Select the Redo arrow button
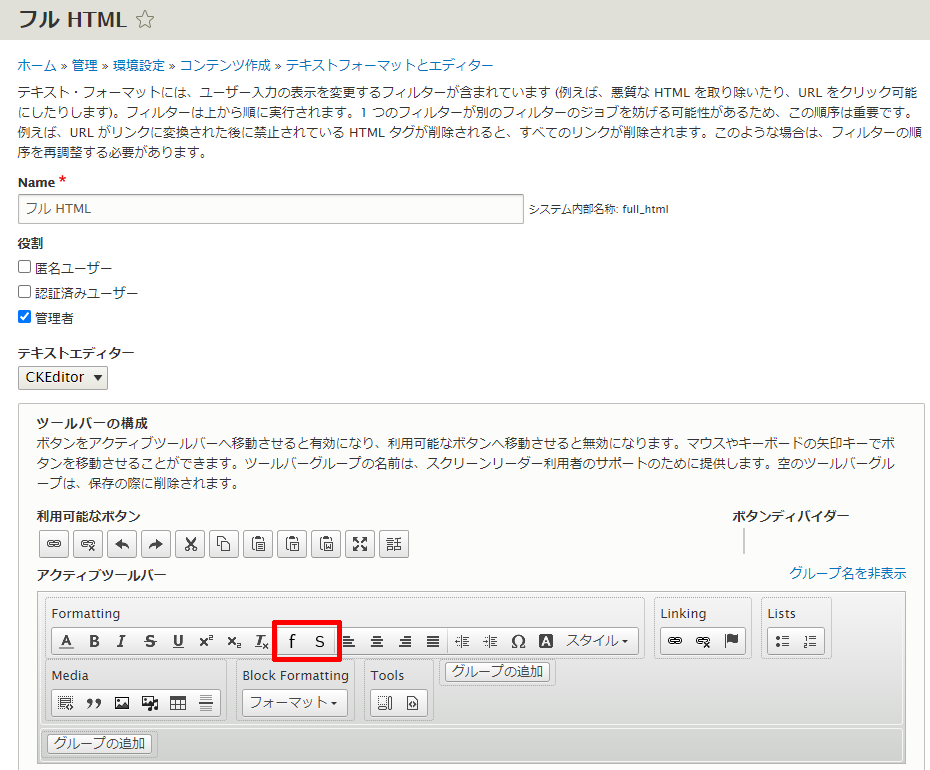 [156, 544]
